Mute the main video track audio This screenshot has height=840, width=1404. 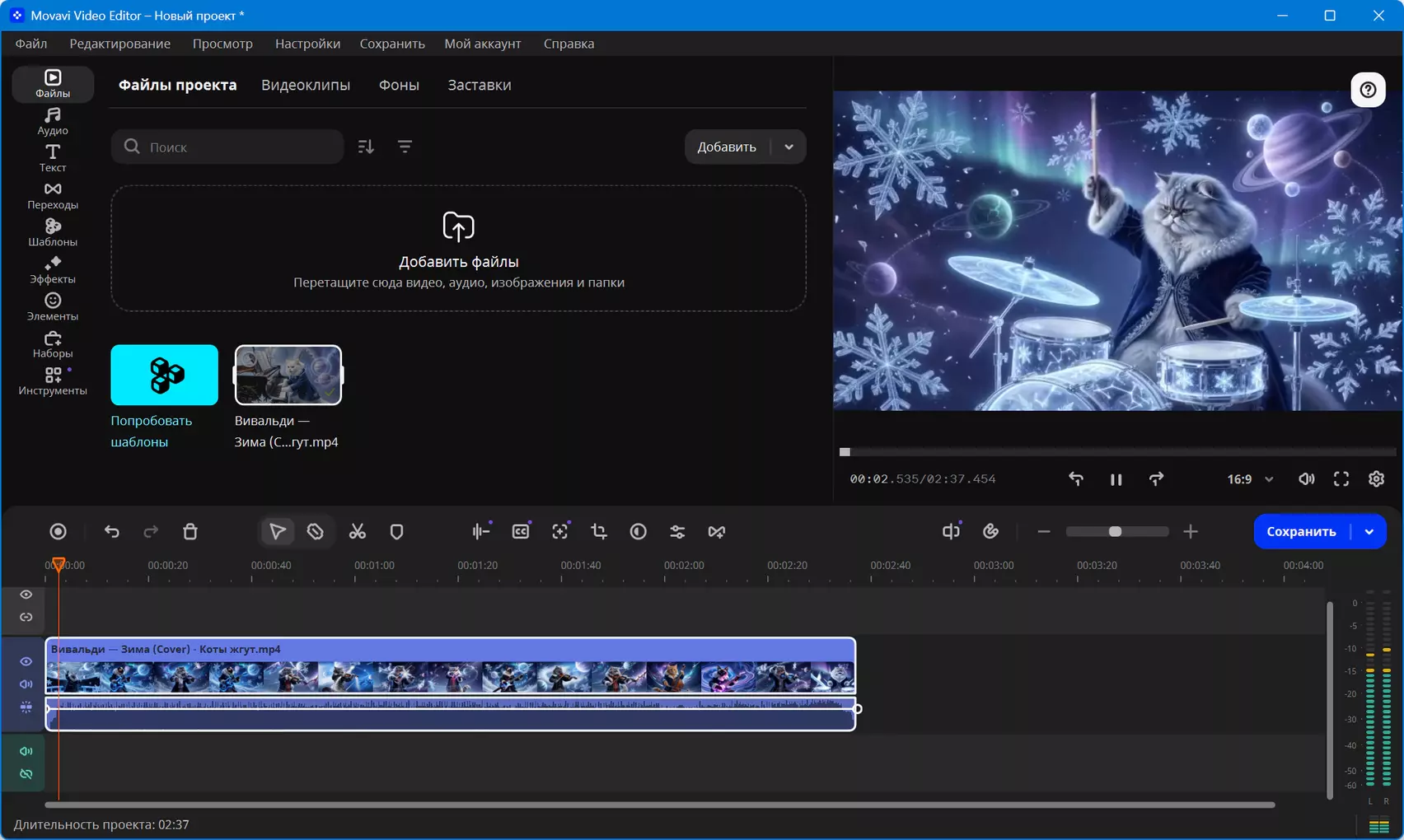(x=26, y=684)
